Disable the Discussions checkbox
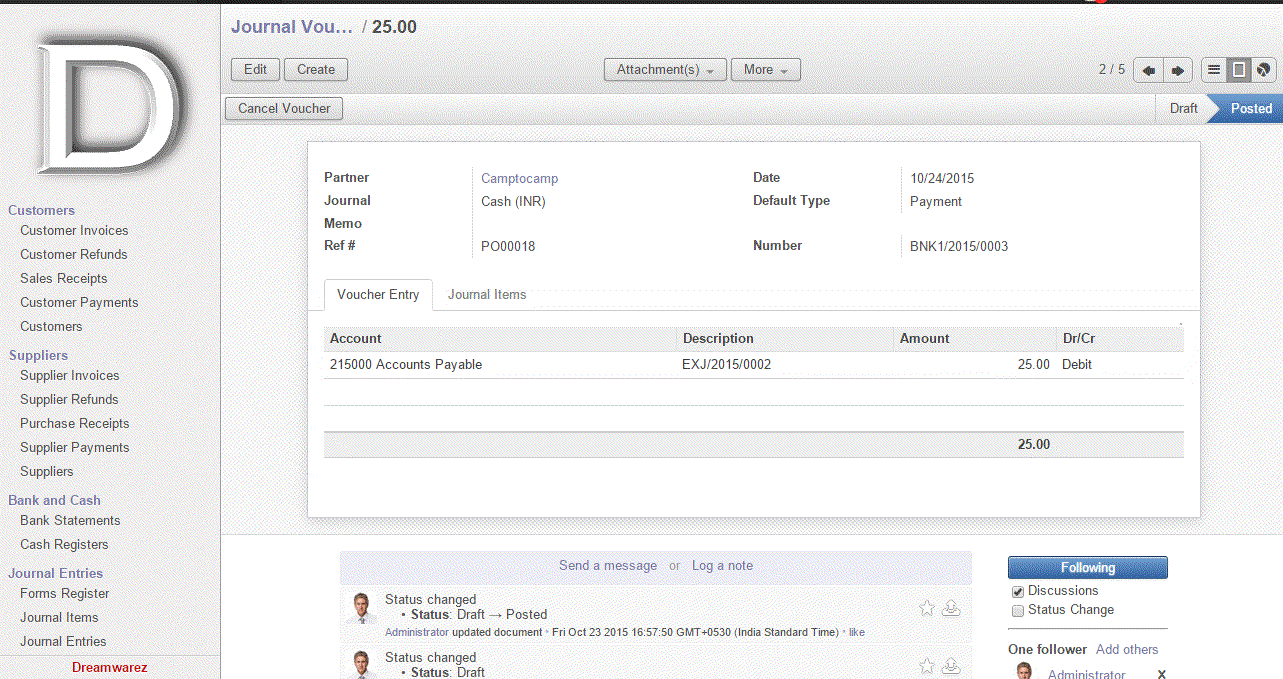Image resolution: width=1283 pixels, height=679 pixels. (1016, 590)
